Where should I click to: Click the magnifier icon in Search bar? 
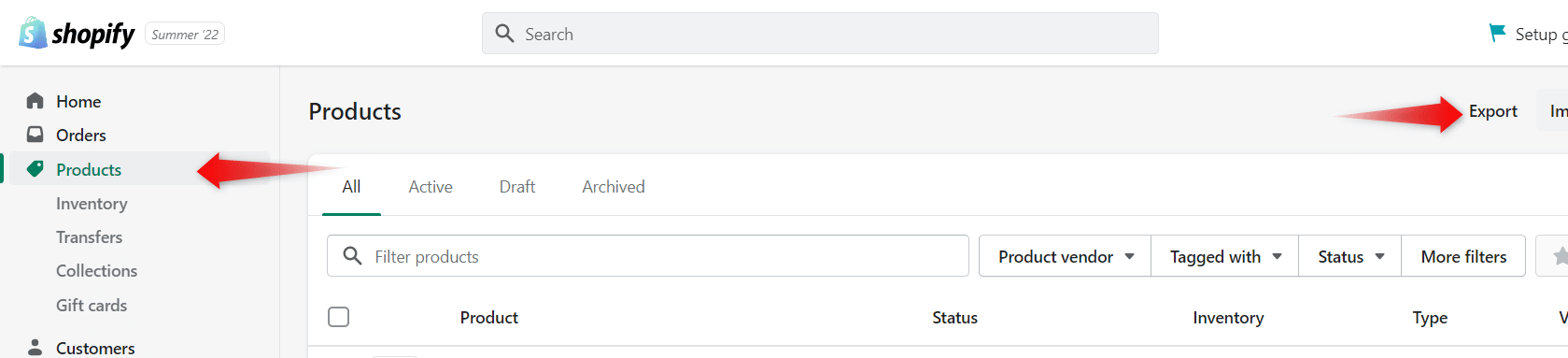click(x=505, y=34)
